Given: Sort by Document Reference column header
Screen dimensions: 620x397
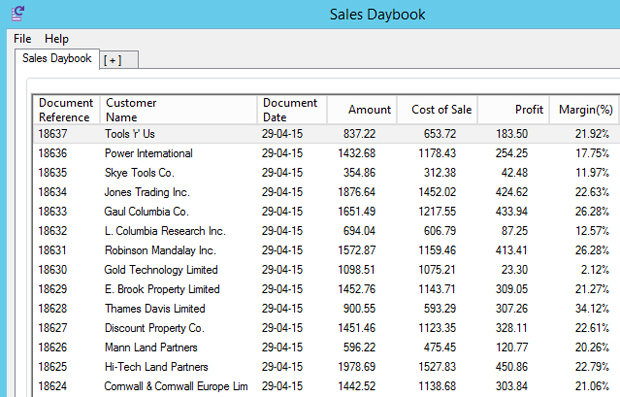Looking at the screenshot, I should pyautogui.click(x=66, y=110).
